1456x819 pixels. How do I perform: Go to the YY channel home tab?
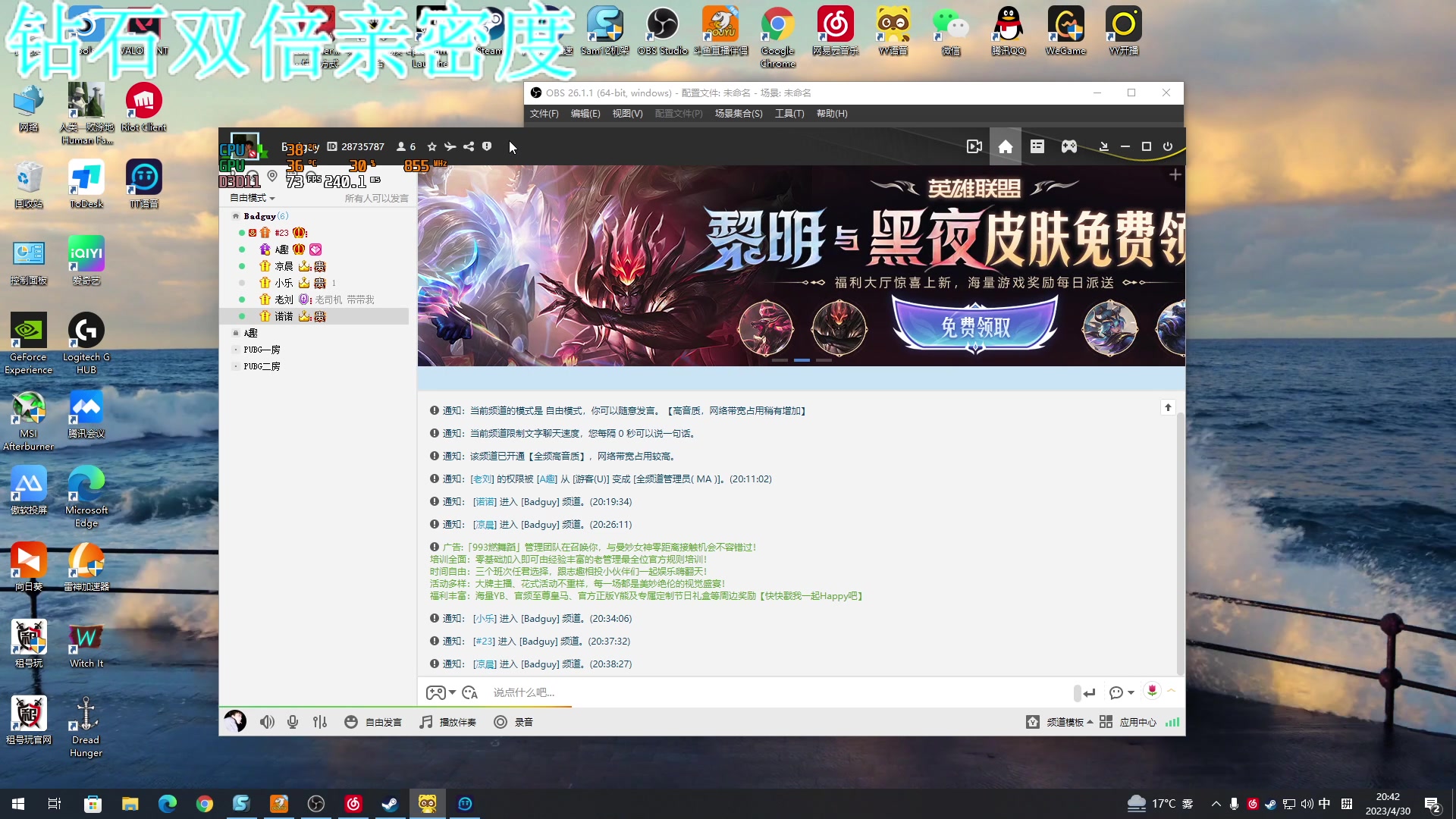1006,146
